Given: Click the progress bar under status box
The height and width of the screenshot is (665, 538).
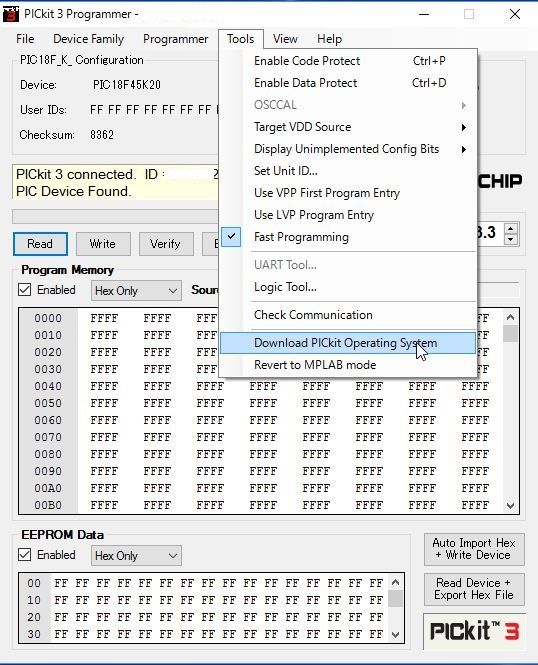Looking at the screenshot, I should click(115, 216).
